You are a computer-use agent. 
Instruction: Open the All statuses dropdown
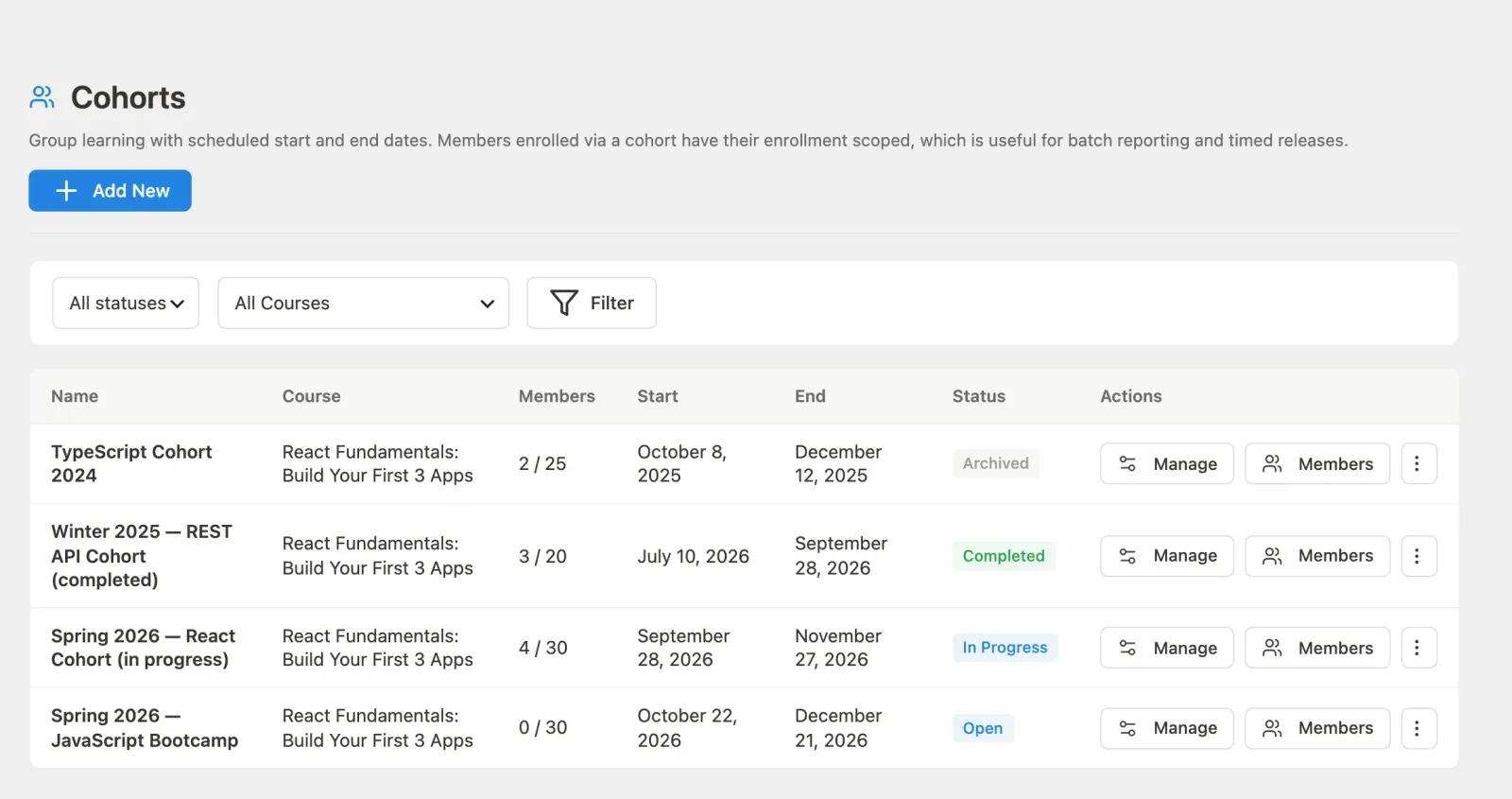[126, 303]
